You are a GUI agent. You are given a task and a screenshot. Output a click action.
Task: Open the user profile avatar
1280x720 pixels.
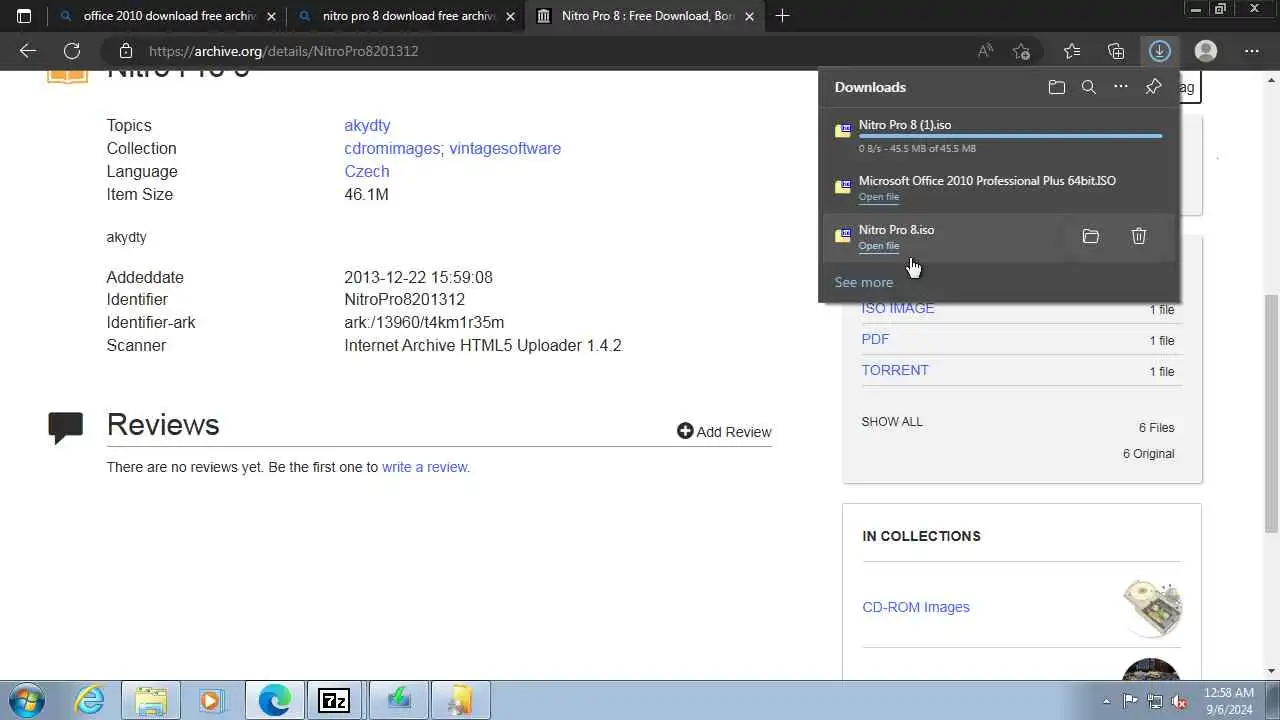click(x=1206, y=51)
